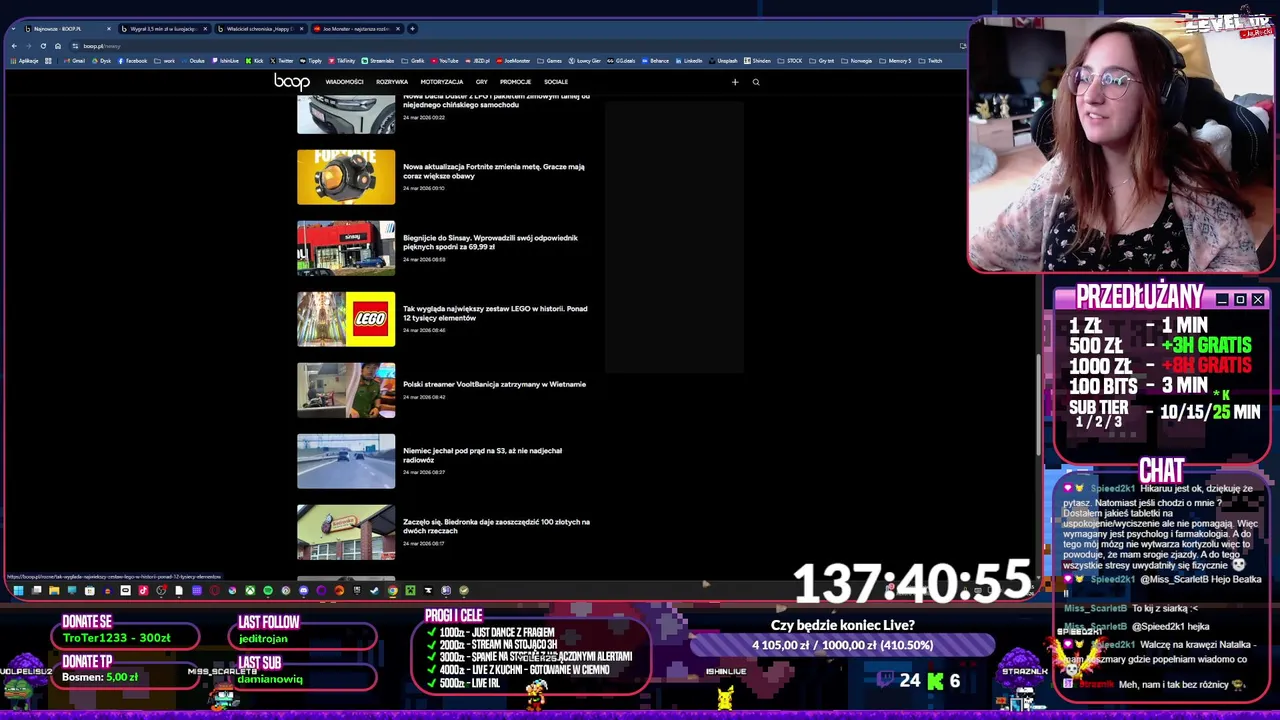This screenshot has height=720, width=1280.
Task: Expand the Grafik bookmarks folder
Action: point(412,61)
